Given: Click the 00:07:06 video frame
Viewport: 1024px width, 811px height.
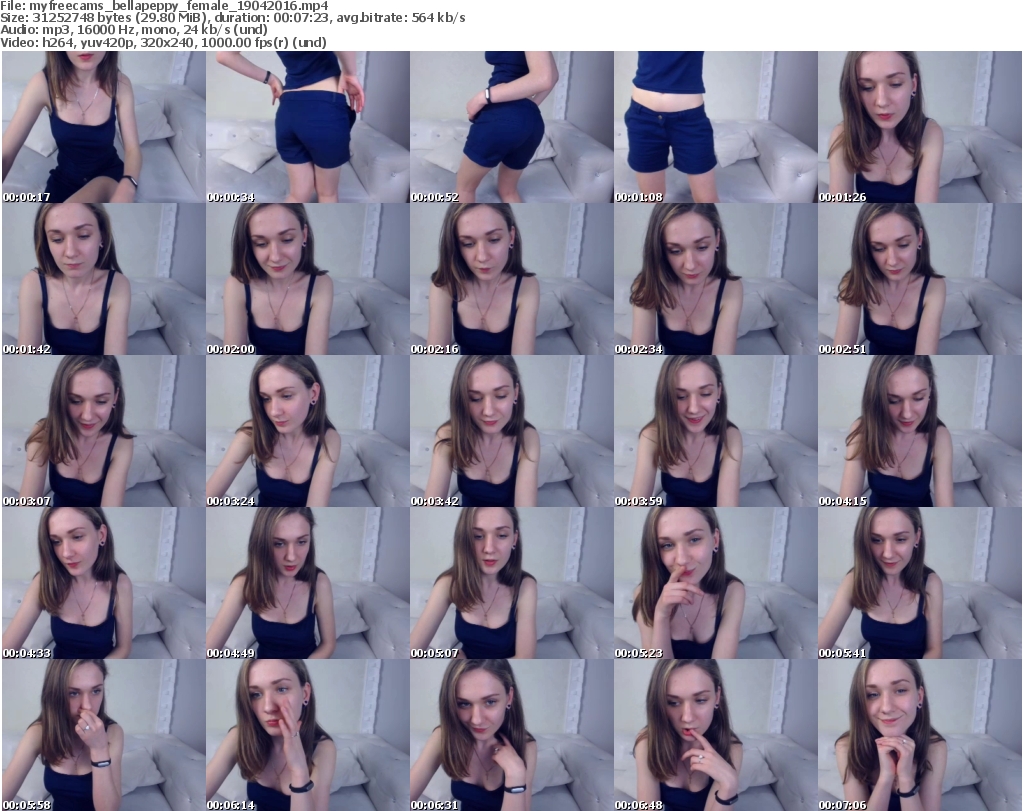Looking at the screenshot, I should click(x=920, y=735).
